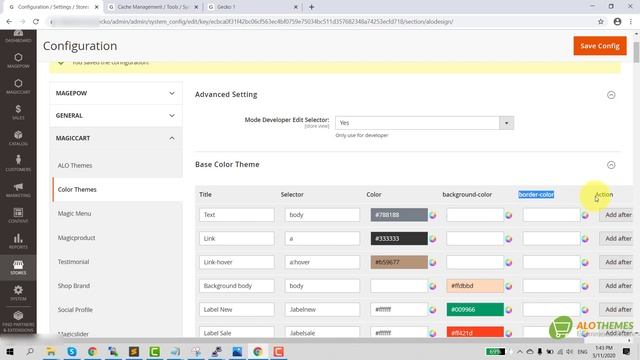Click Add after on Link row
This screenshot has width=640, height=360.
click(x=616, y=238)
